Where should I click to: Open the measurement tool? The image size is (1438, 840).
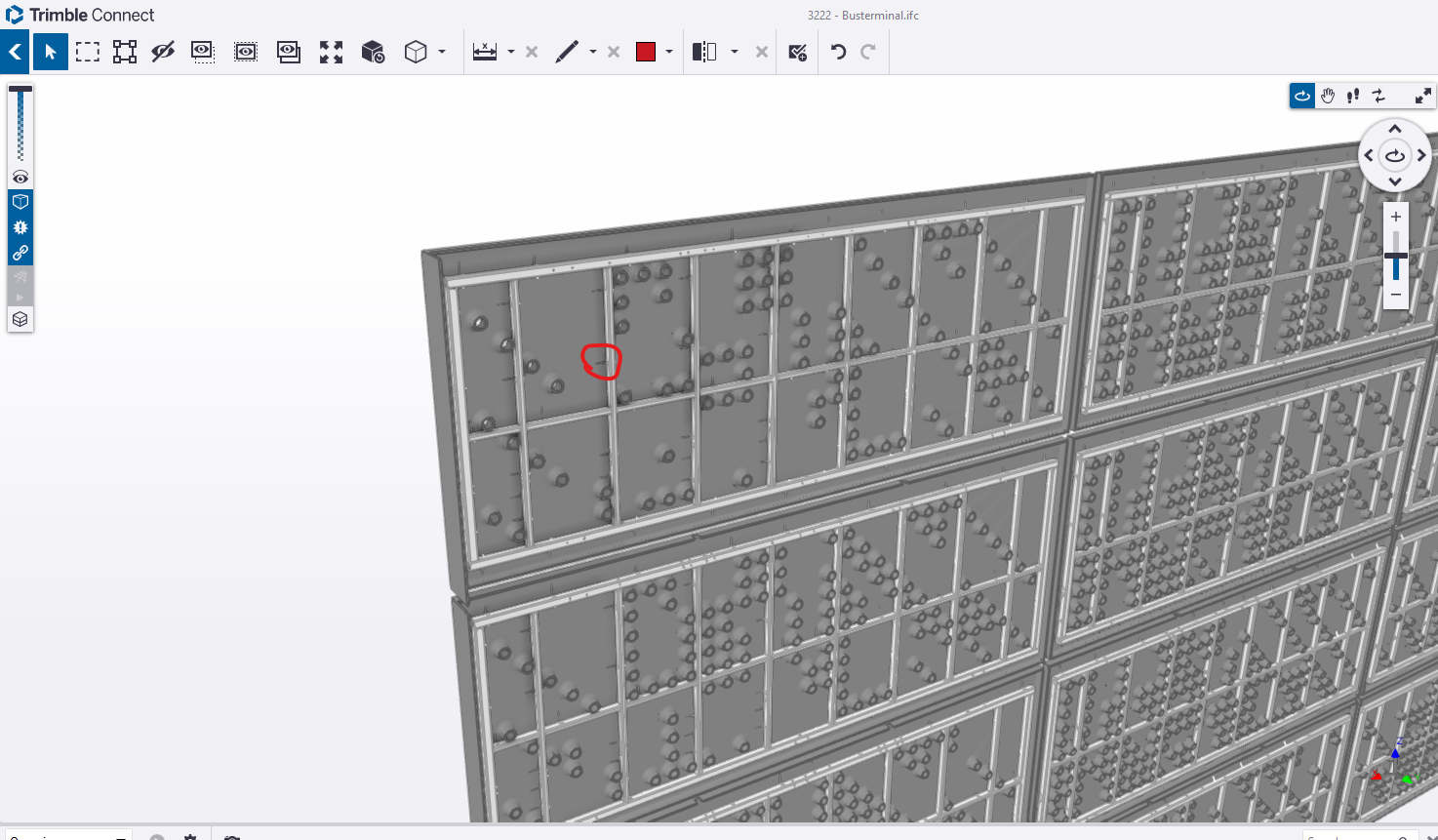point(483,51)
